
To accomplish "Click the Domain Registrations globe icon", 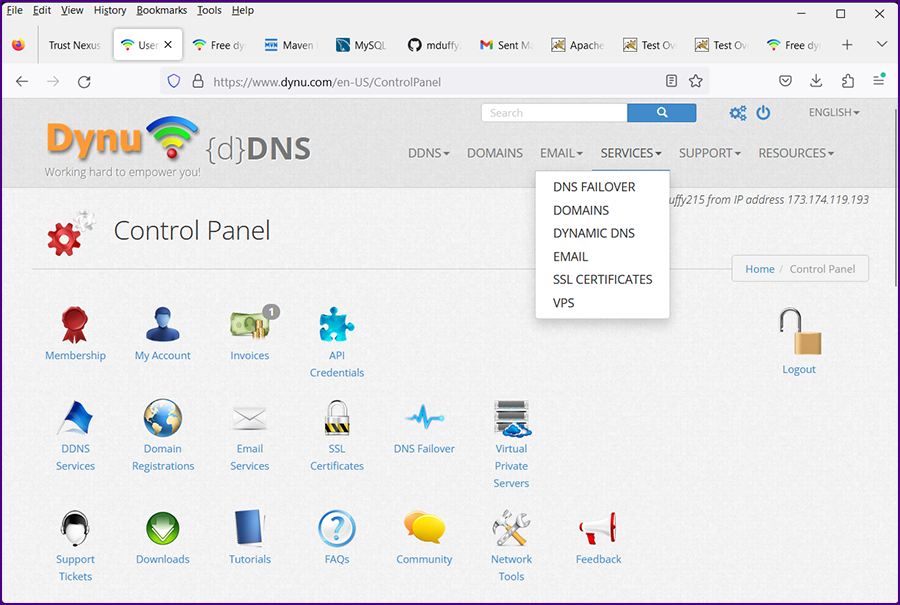I will (x=163, y=418).
